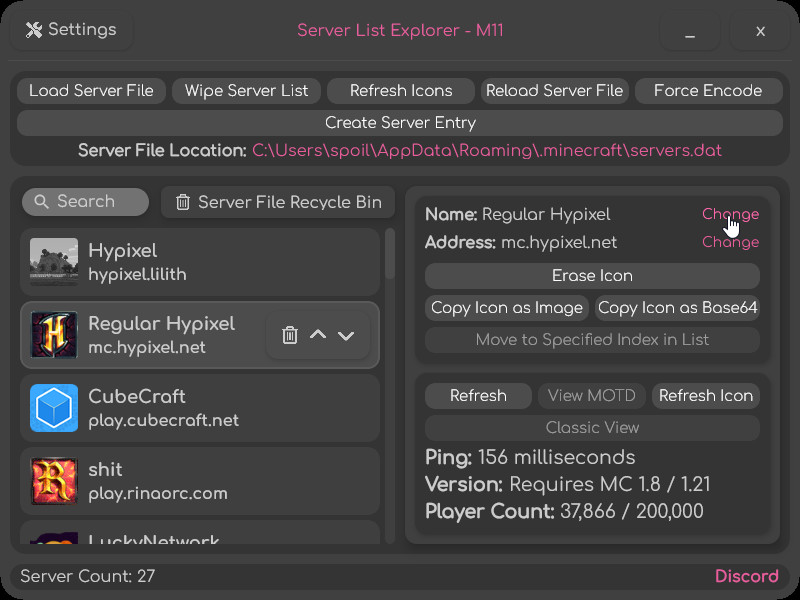Open the Discord link
The image size is (800, 600).
pyautogui.click(x=746, y=576)
